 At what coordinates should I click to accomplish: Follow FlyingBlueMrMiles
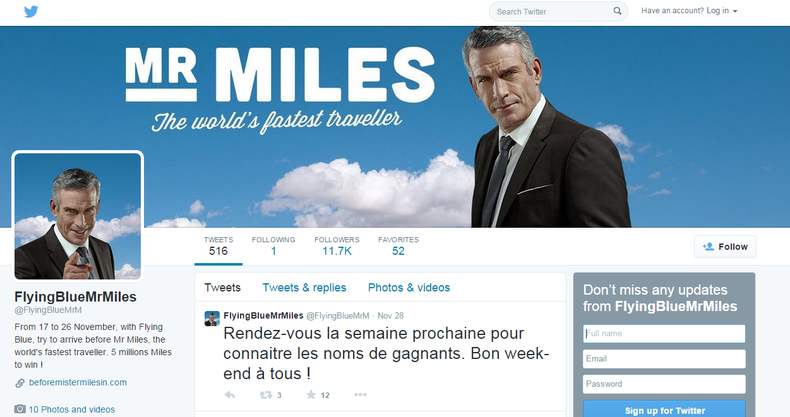point(725,247)
